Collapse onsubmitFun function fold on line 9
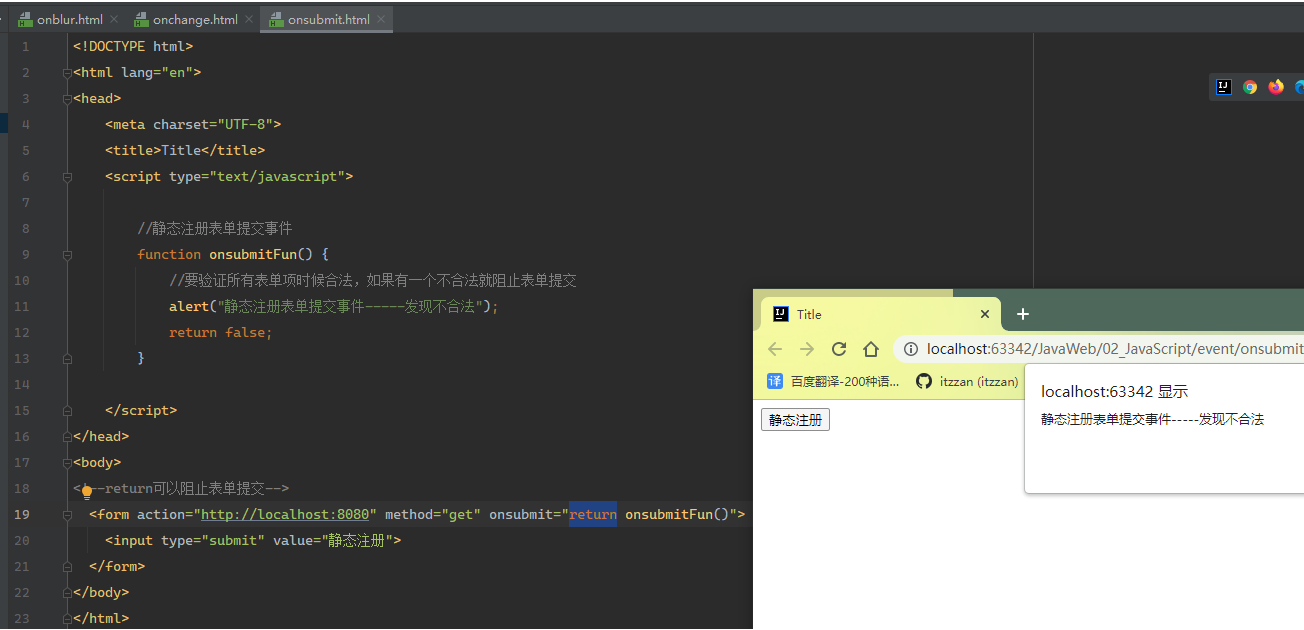 [67, 255]
